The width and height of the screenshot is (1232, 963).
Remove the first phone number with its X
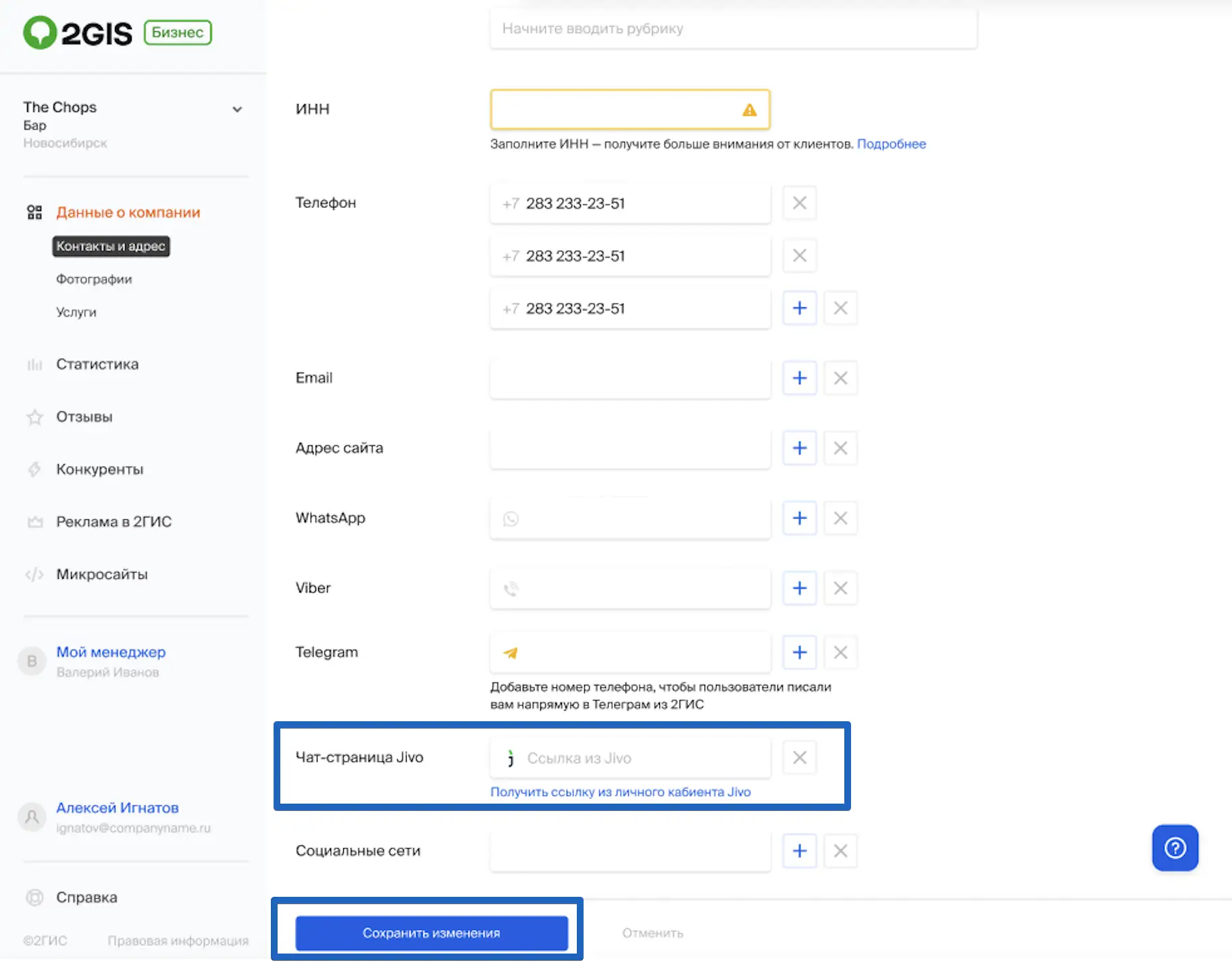coord(799,203)
